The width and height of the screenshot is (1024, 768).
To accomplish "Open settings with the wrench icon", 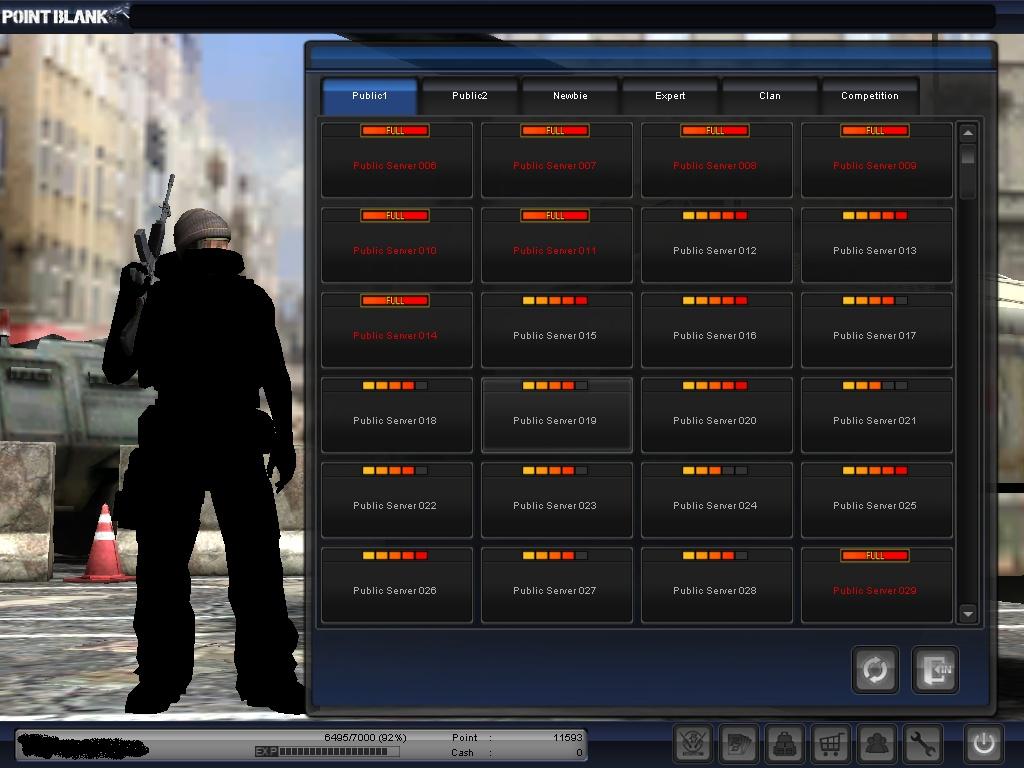I will [x=923, y=743].
